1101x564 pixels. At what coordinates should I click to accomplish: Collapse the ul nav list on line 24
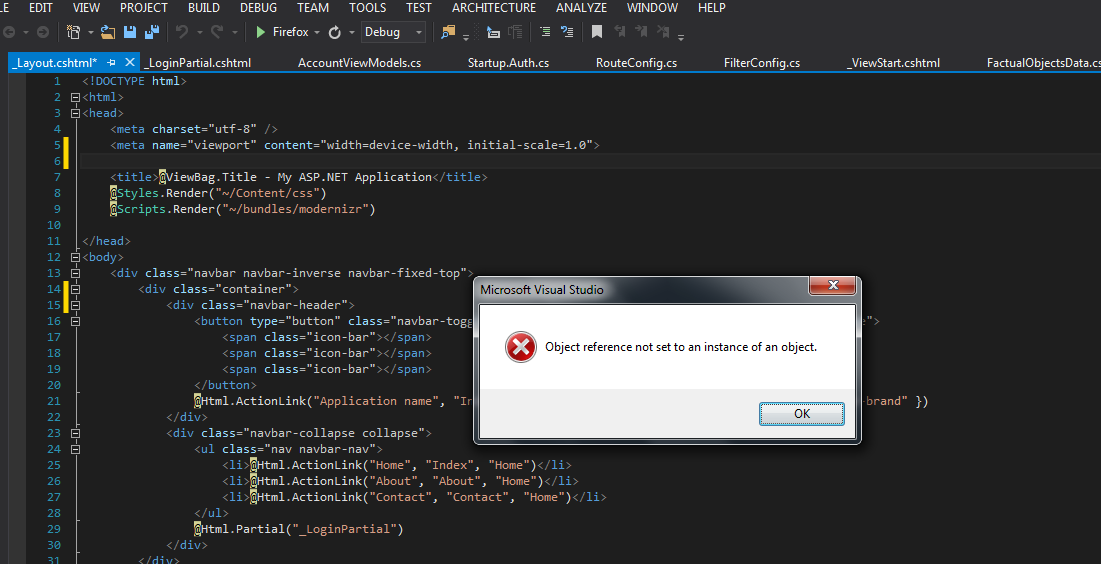(75, 450)
